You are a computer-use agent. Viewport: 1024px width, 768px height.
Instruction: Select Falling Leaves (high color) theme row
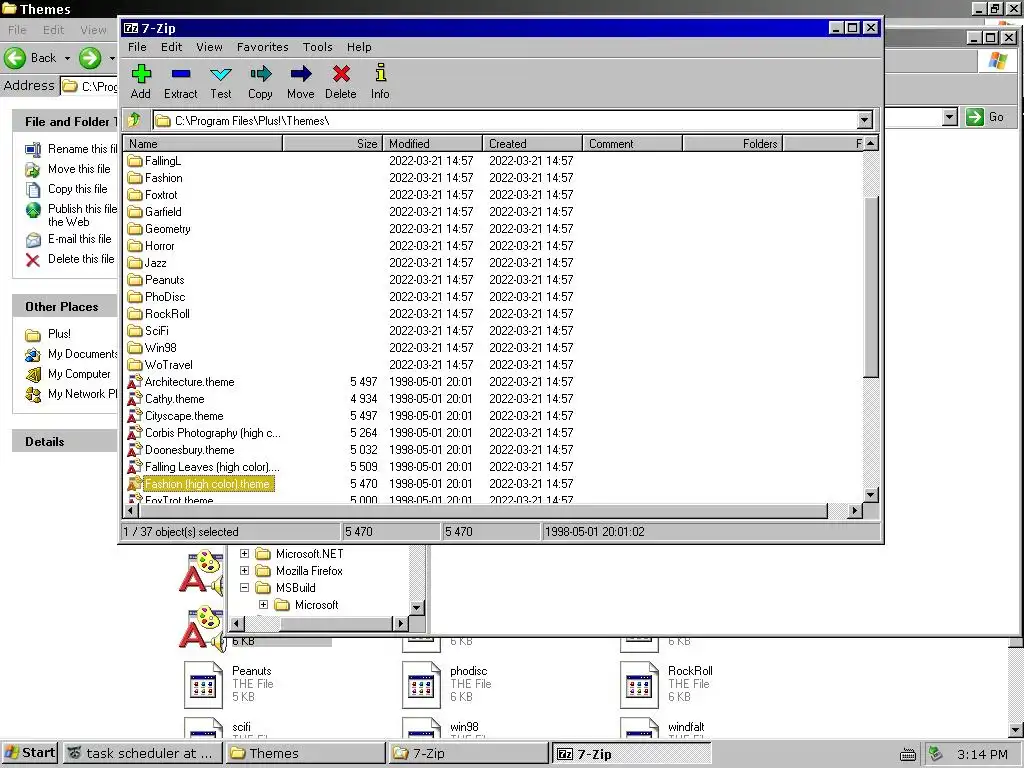click(495, 466)
